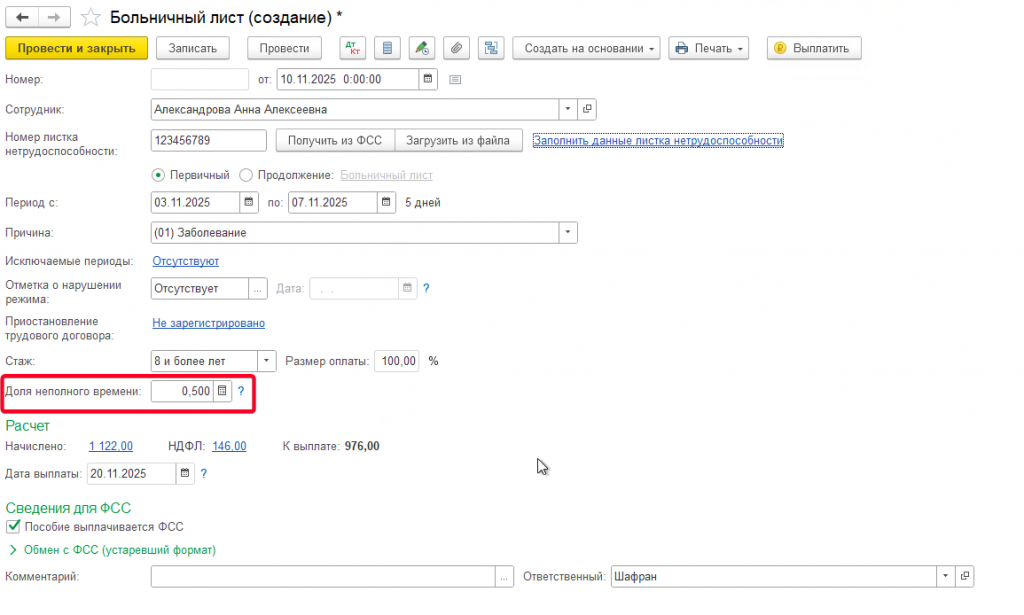The height and width of the screenshot is (615, 1024).
Task: Open the structure of related documents icon
Action: (491, 48)
